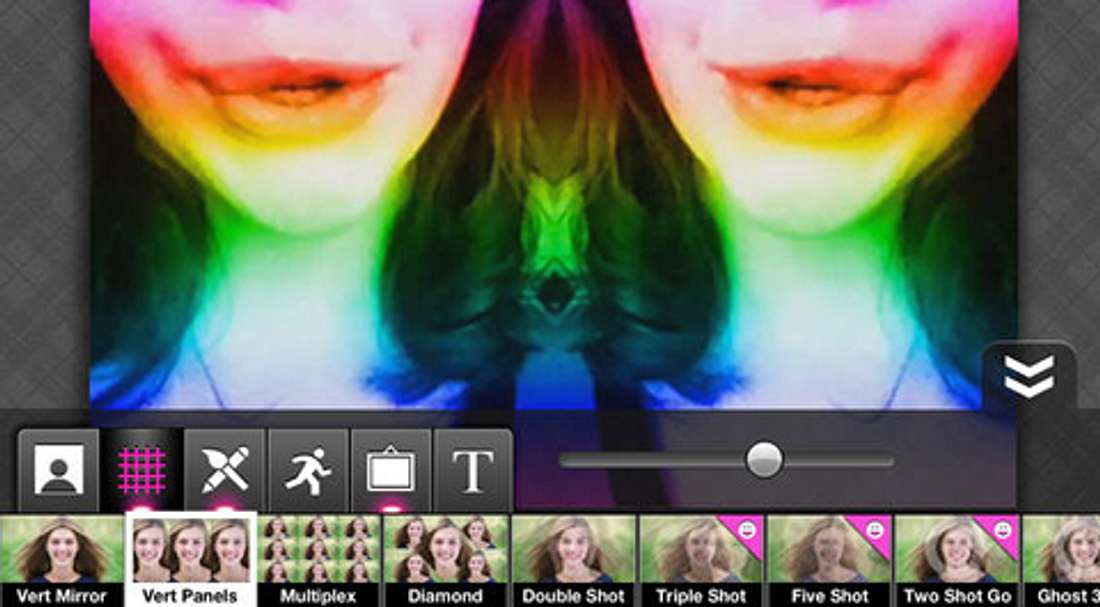Image resolution: width=1100 pixels, height=607 pixels.
Task: Choose the Vert Panels effect thumbnail
Action: (190, 559)
